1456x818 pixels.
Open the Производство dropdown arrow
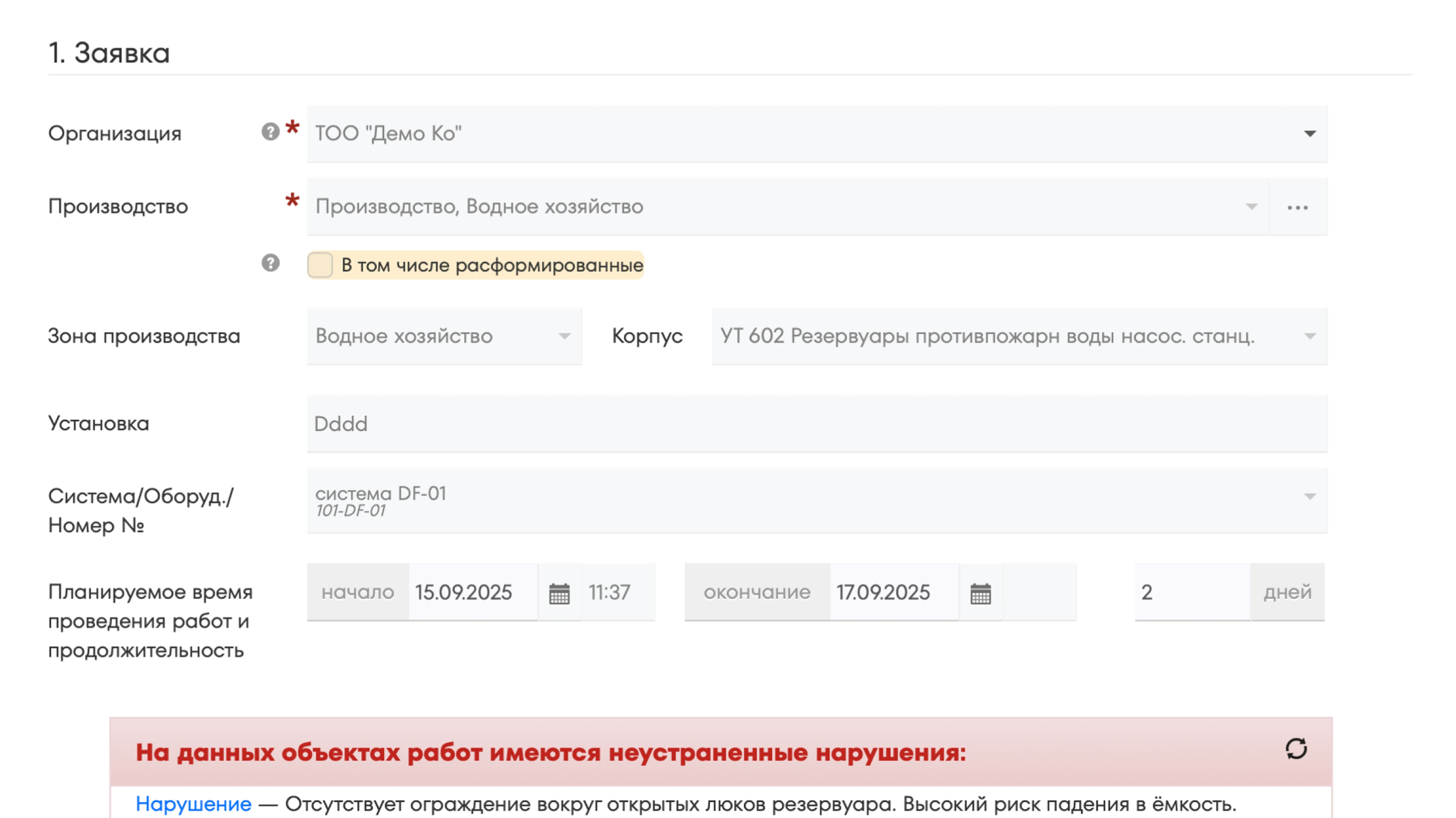(x=1251, y=207)
